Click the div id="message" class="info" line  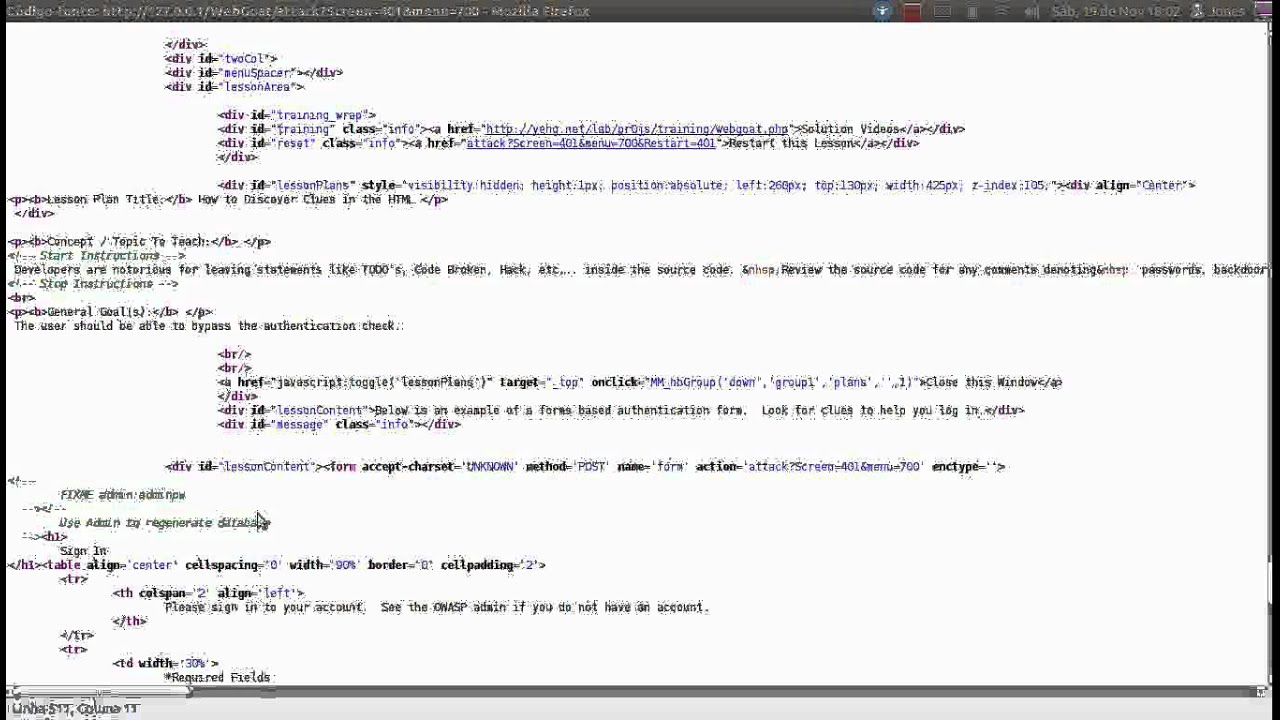click(x=339, y=424)
